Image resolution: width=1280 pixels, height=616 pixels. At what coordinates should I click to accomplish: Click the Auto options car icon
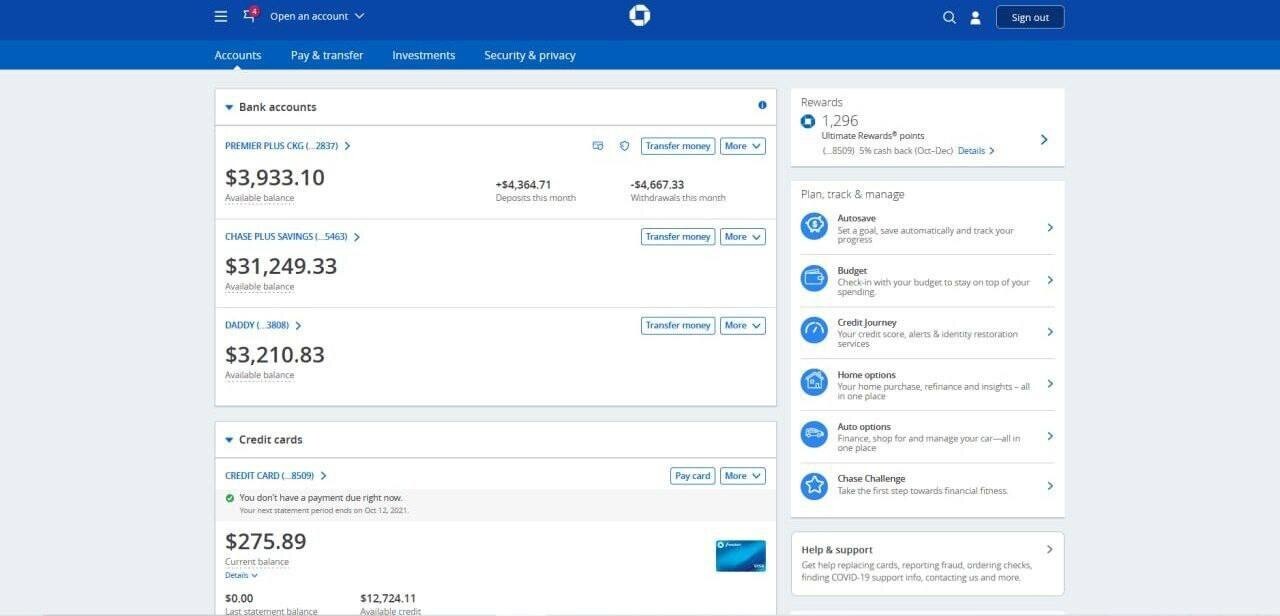tap(814, 434)
